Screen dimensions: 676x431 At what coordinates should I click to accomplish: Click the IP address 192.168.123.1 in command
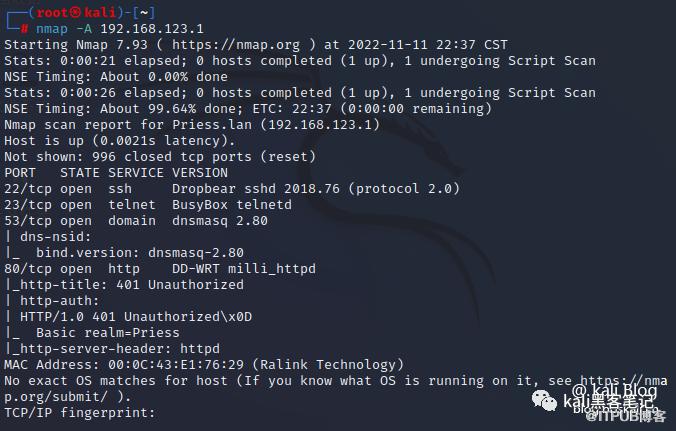(152, 29)
